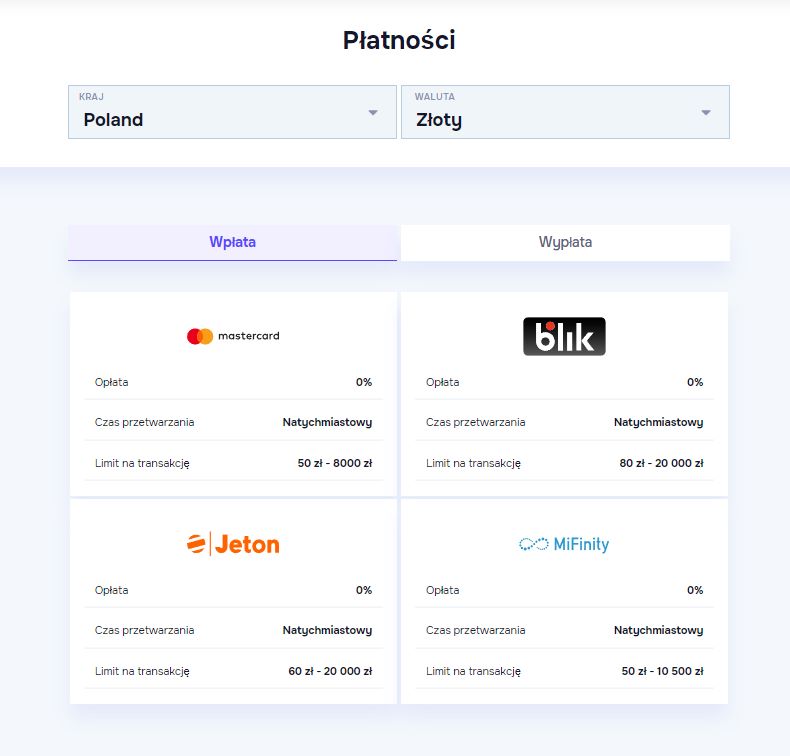Click MiFinity limit 50 zł - 10 500 zł

coord(662,671)
